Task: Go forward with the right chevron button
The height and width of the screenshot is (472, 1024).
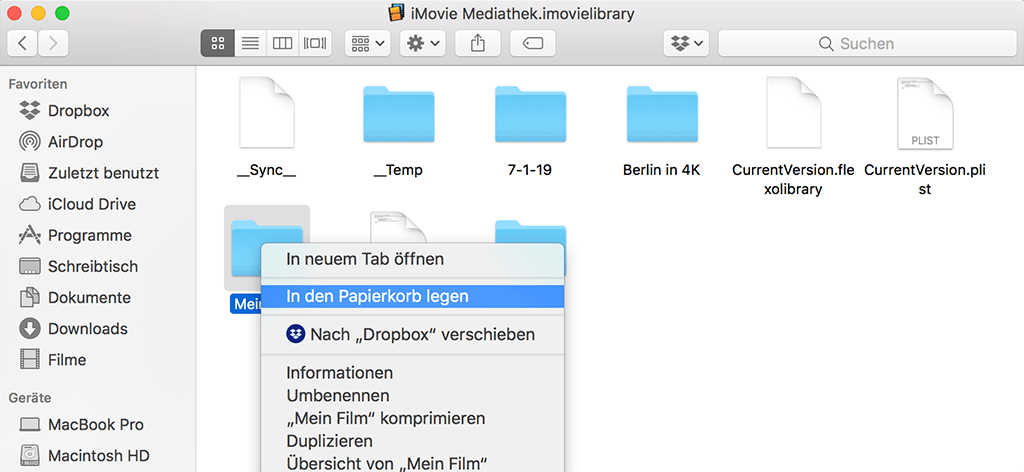Action: click(53, 44)
